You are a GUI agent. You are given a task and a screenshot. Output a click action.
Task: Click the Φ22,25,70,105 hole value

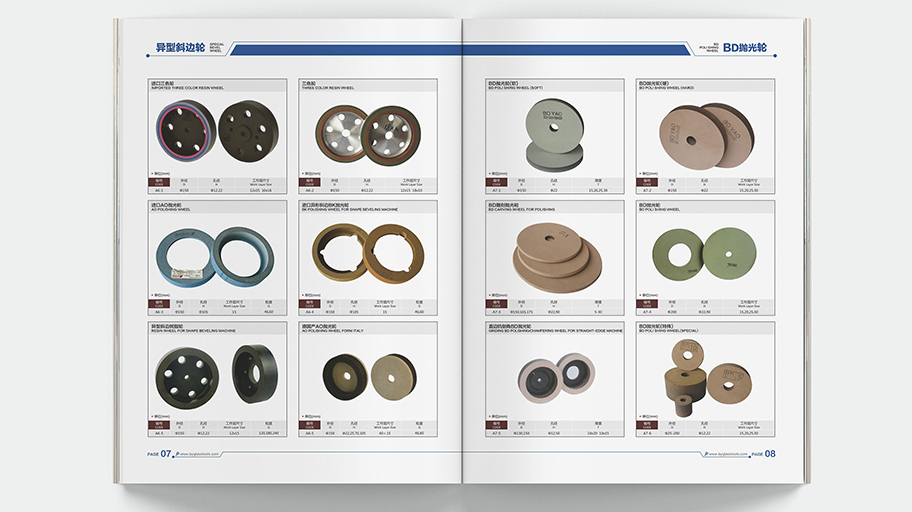(355, 433)
